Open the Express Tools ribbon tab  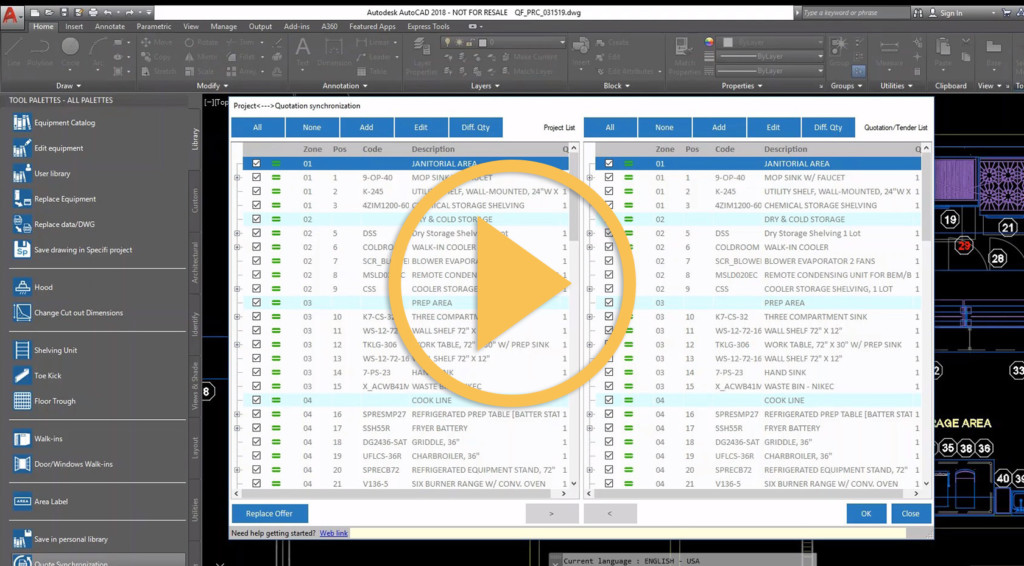[x=428, y=27]
